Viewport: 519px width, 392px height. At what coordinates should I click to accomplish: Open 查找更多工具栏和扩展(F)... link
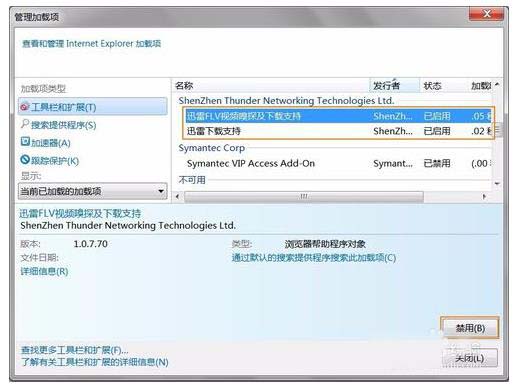coord(75,350)
